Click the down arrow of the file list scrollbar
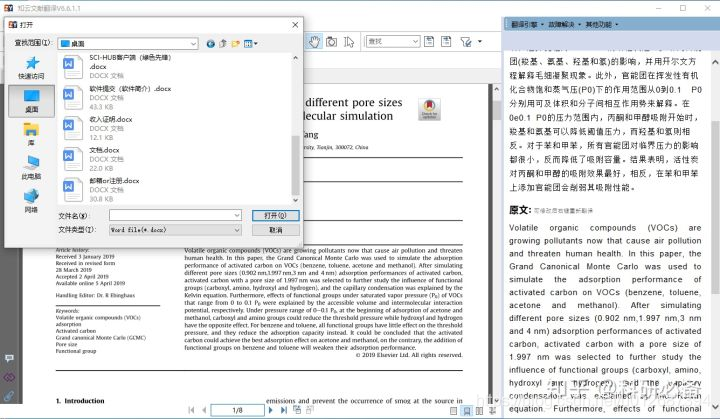Viewport: 720px width, 419px height. [x=295, y=200]
